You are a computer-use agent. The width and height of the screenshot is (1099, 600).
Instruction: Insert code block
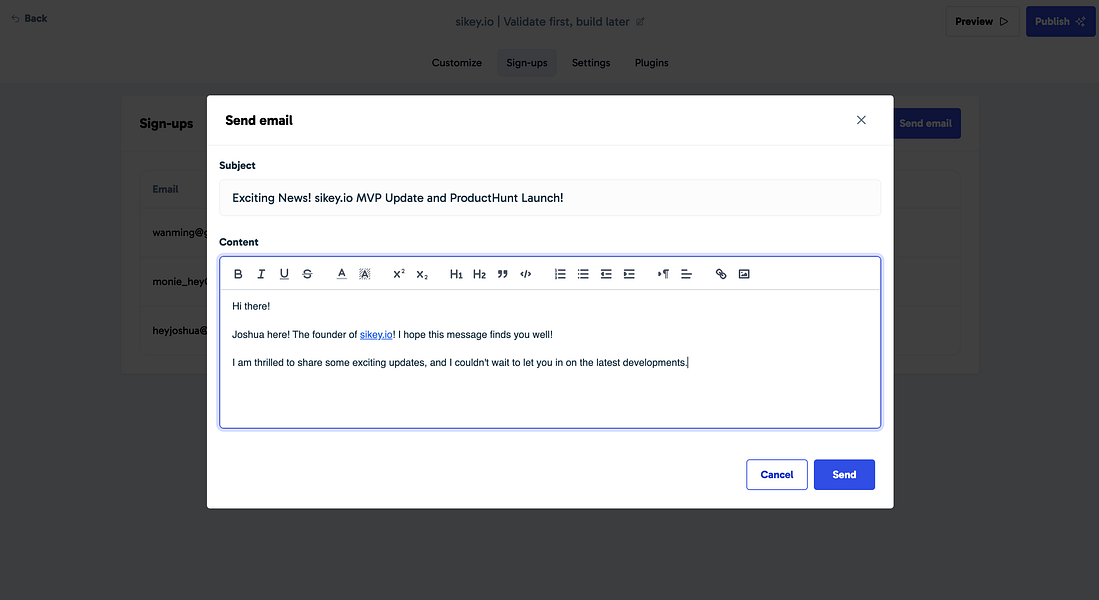(526, 274)
